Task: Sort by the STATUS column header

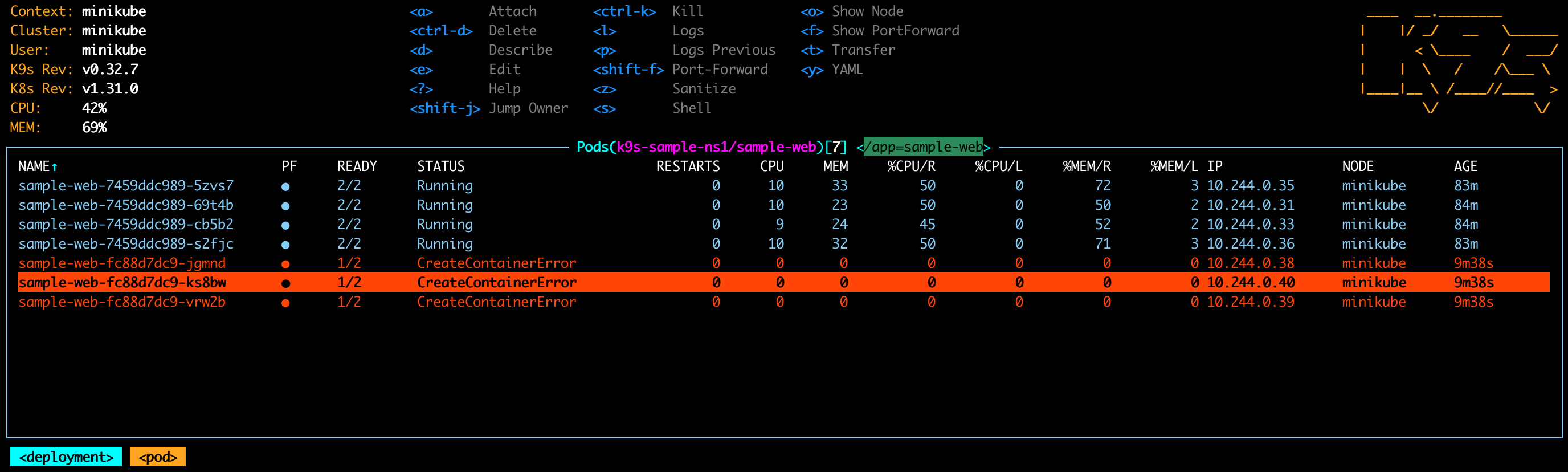Action: pyautogui.click(x=440, y=166)
